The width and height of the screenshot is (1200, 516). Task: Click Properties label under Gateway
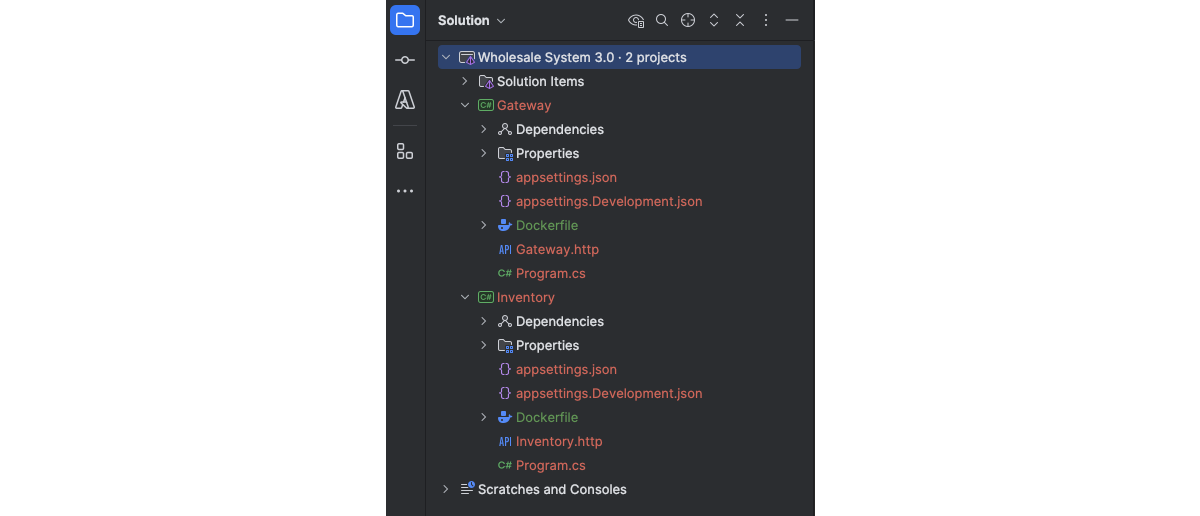pos(548,153)
